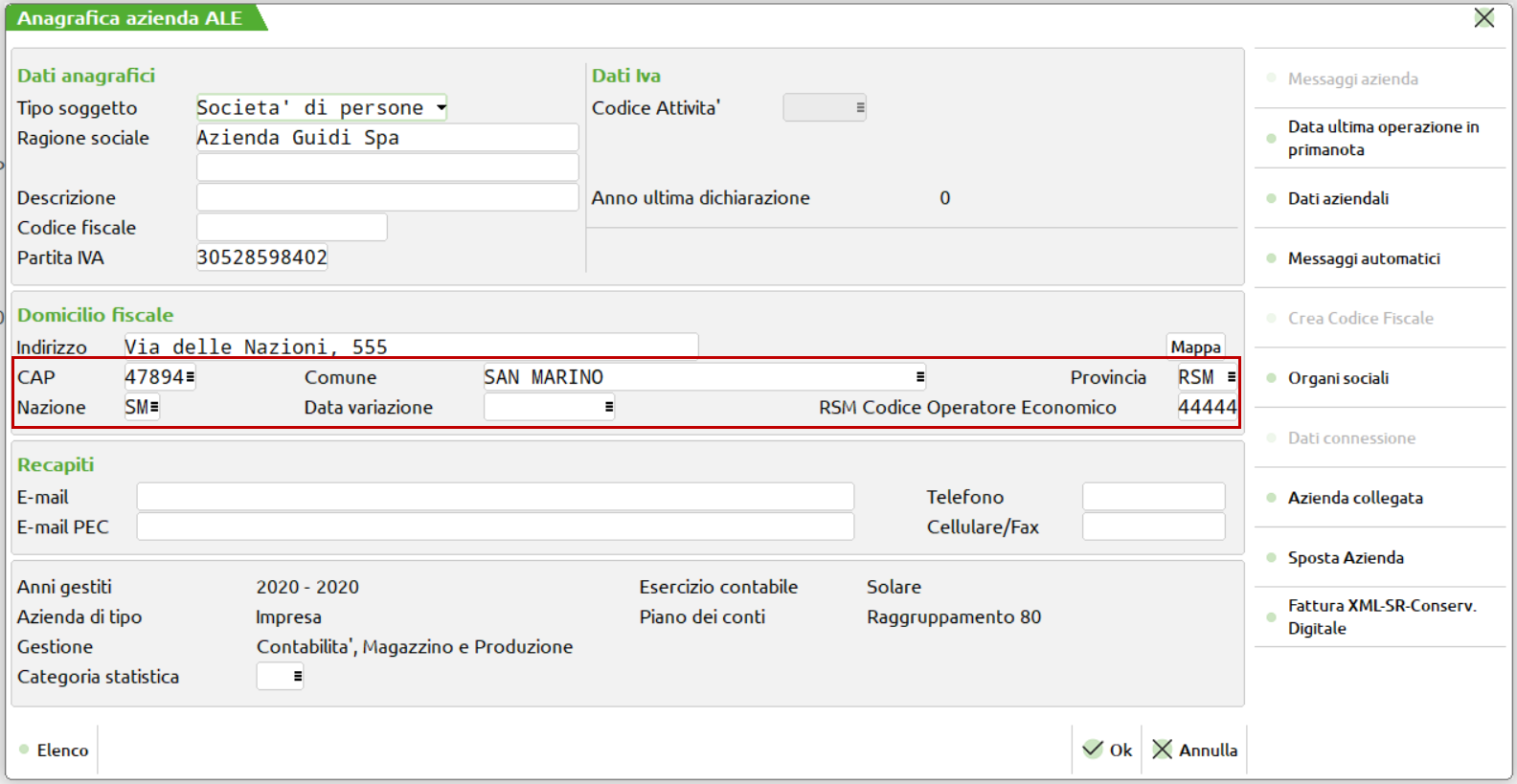Open Nazione lookup list icon
Screen dimensions: 1517x784
(154, 407)
